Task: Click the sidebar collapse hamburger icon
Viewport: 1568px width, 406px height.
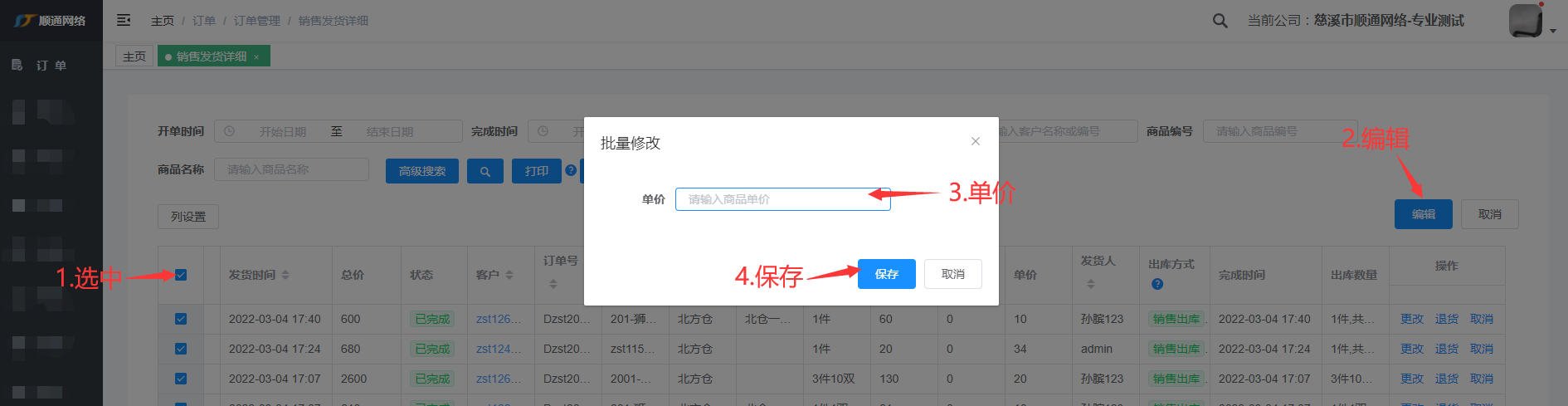Action: point(124,20)
